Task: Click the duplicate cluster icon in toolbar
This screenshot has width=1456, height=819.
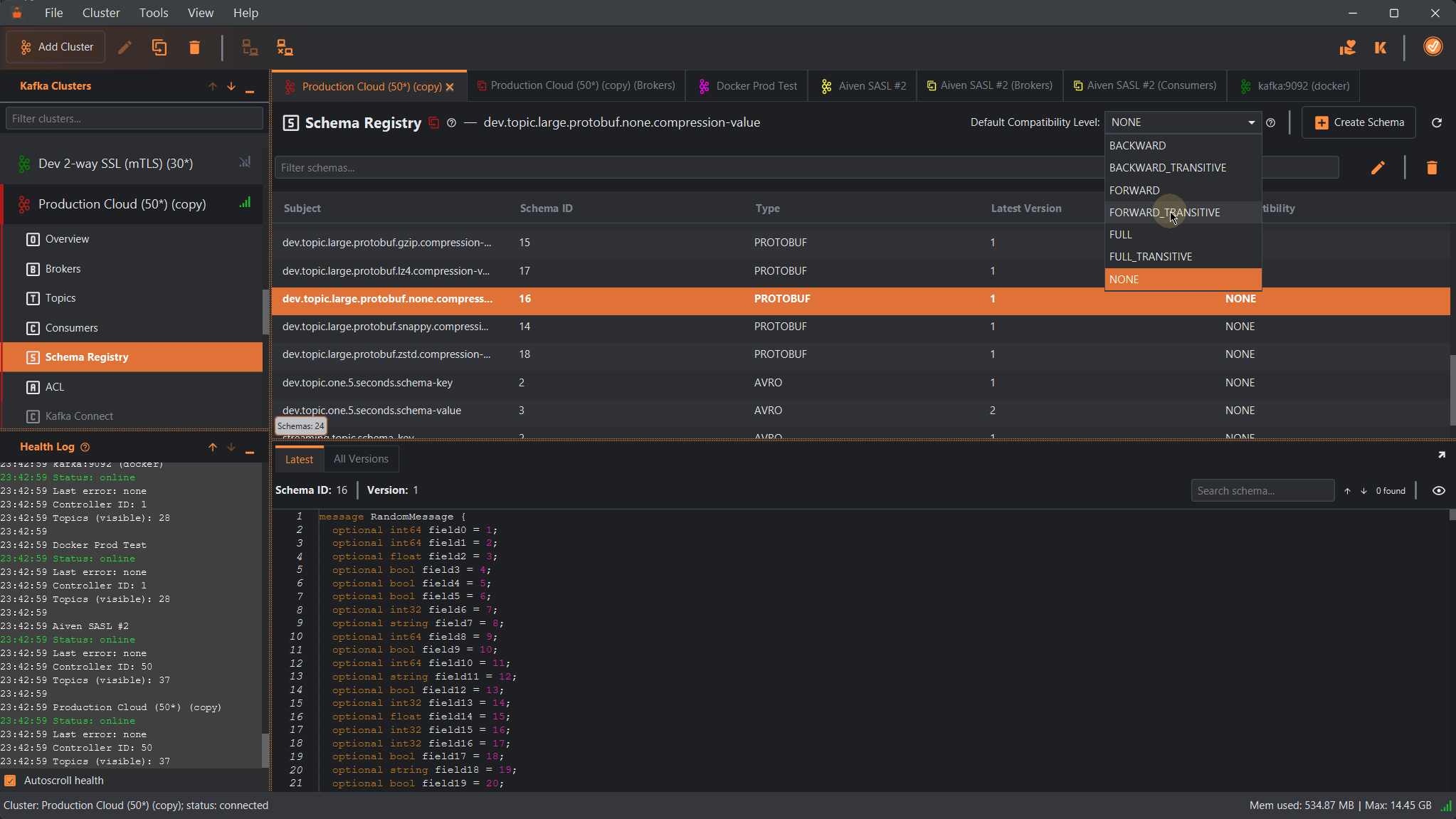Action: [x=159, y=48]
